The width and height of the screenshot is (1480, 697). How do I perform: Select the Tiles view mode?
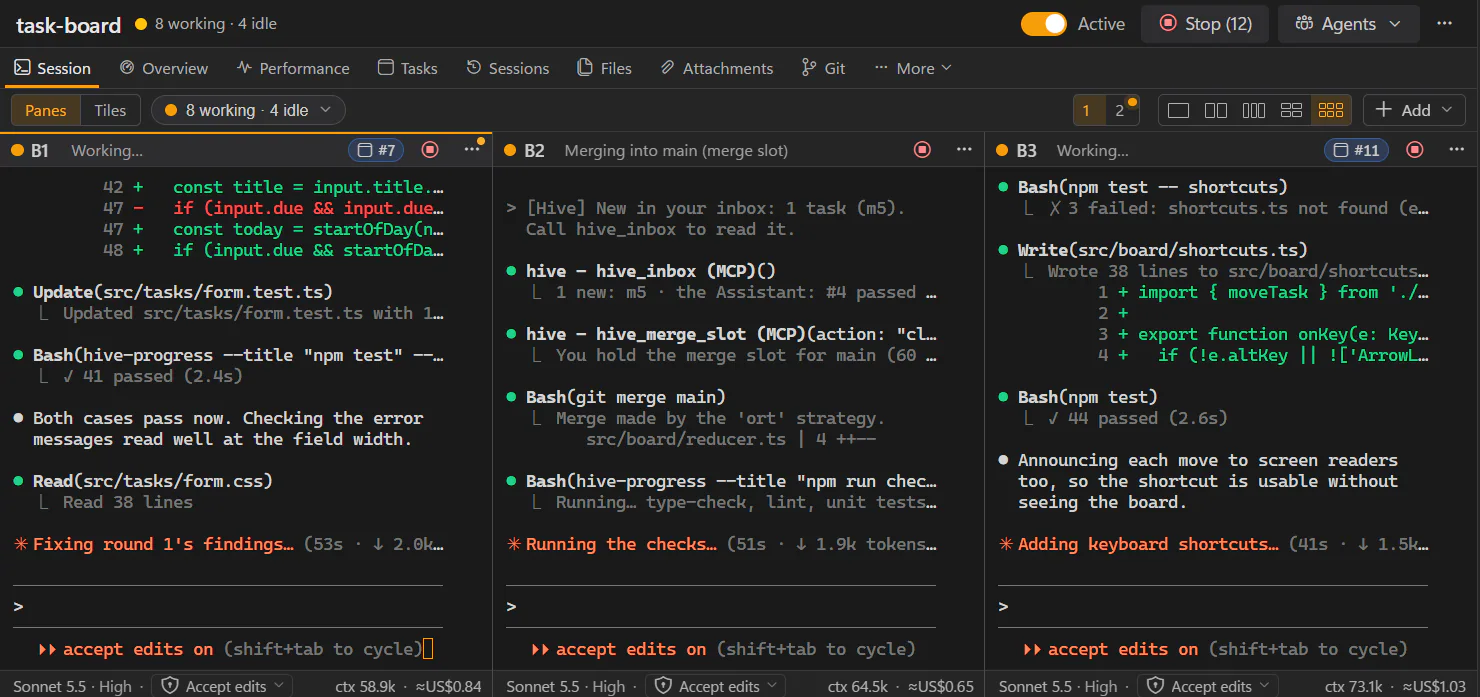(x=110, y=110)
